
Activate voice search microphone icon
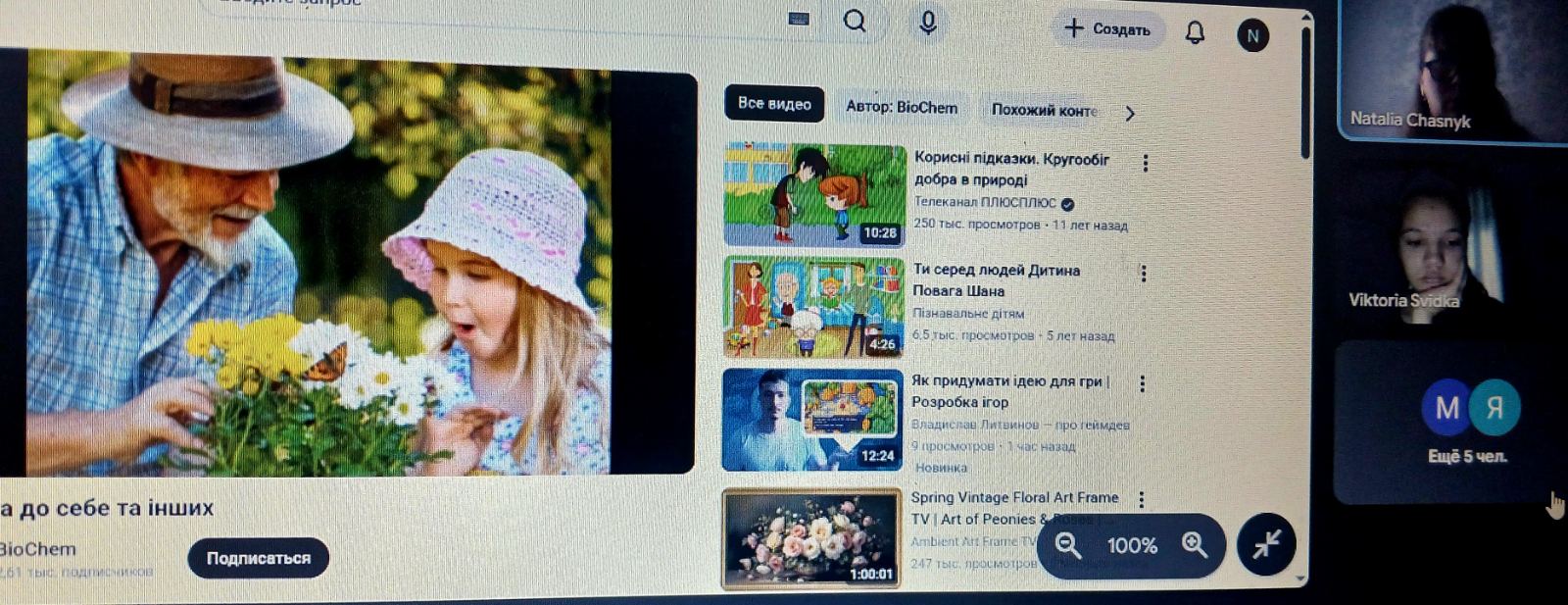928,23
